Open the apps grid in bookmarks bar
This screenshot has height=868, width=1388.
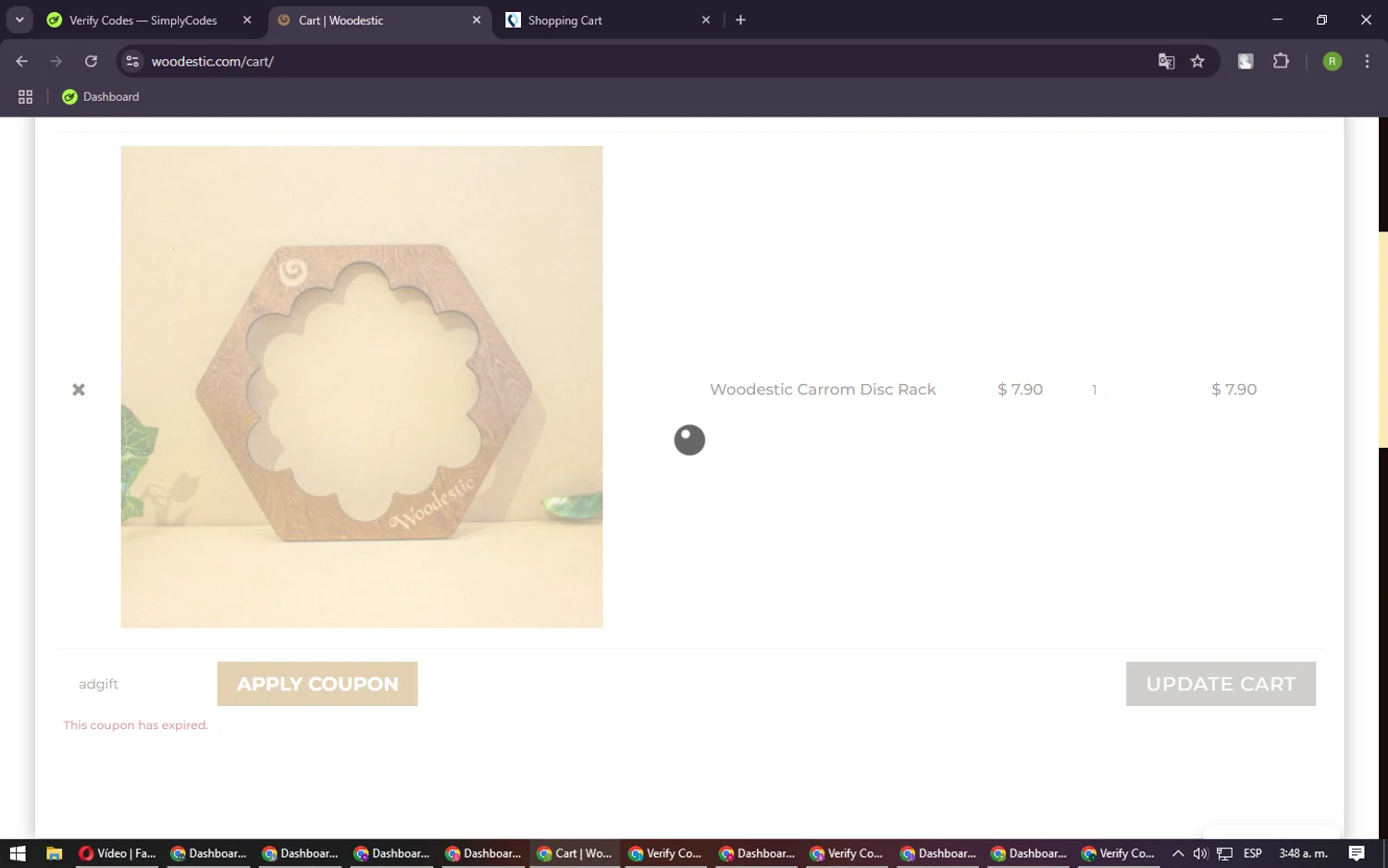(x=25, y=96)
